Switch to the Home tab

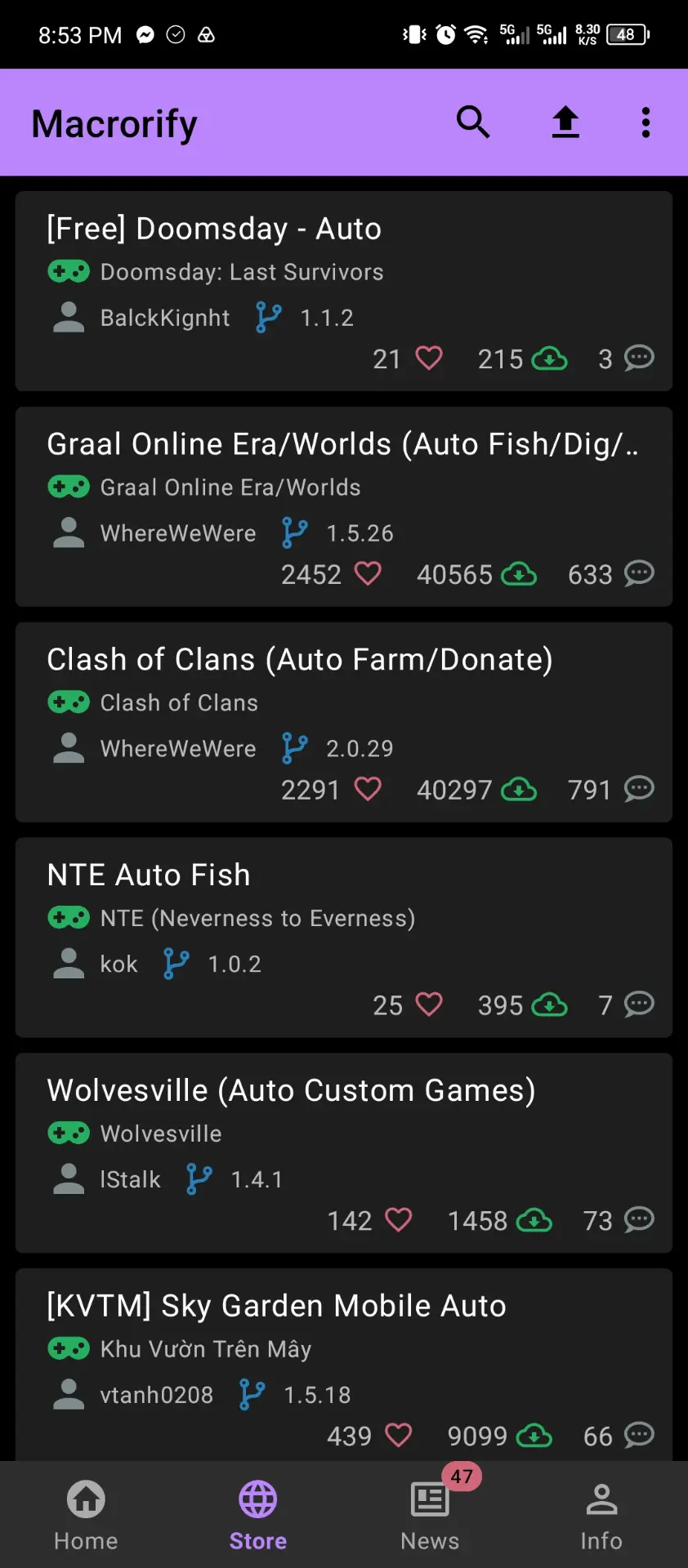coord(86,1516)
